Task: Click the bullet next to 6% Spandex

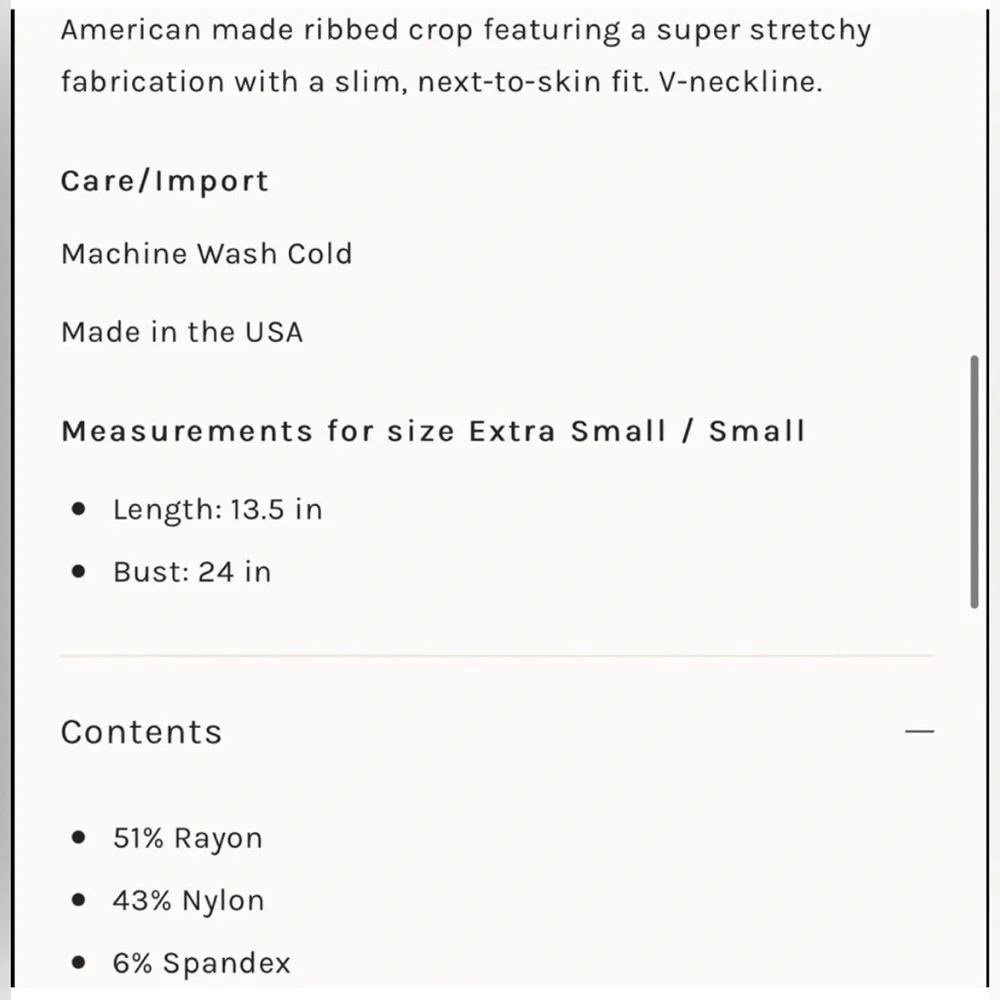Action: (x=78, y=962)
